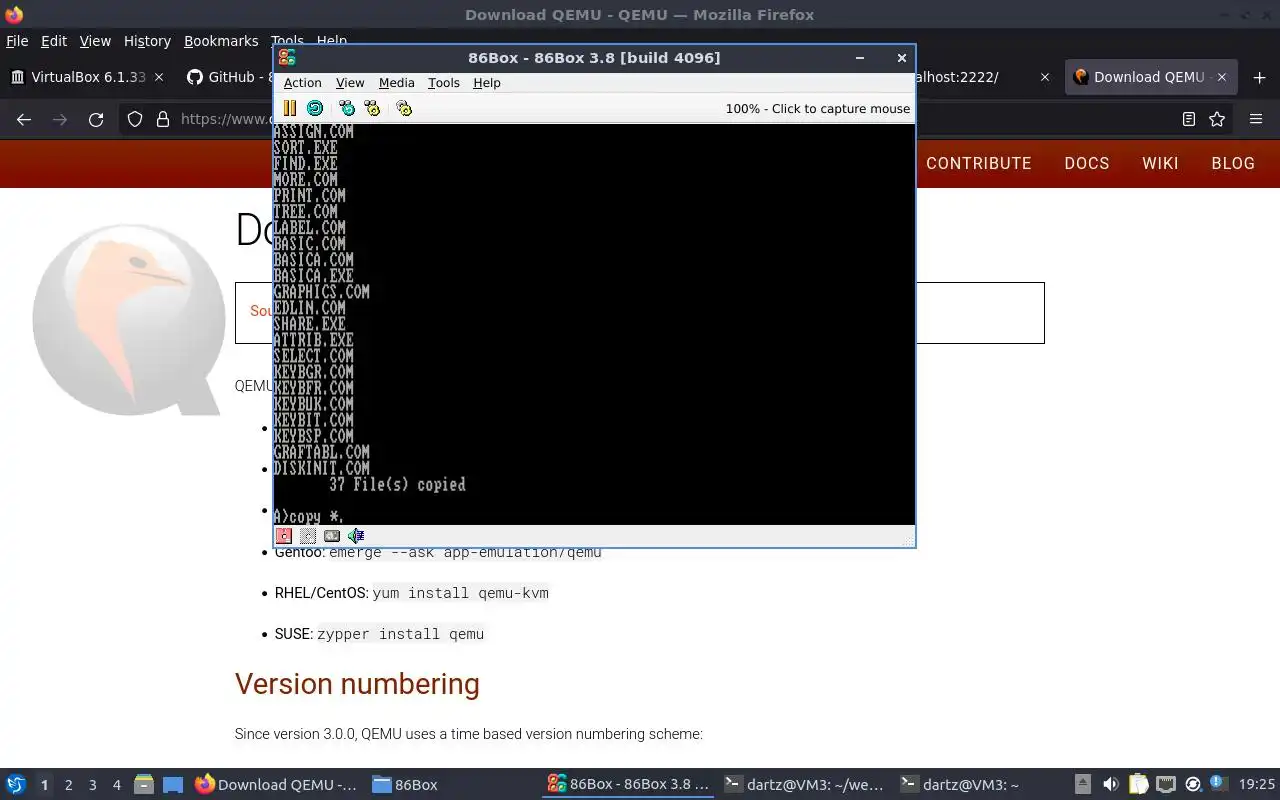Image resolution: width=1280 pixels, height=800 pixels.
Task: Click show desktop icon in taskbar
Action: click(173, 785)
